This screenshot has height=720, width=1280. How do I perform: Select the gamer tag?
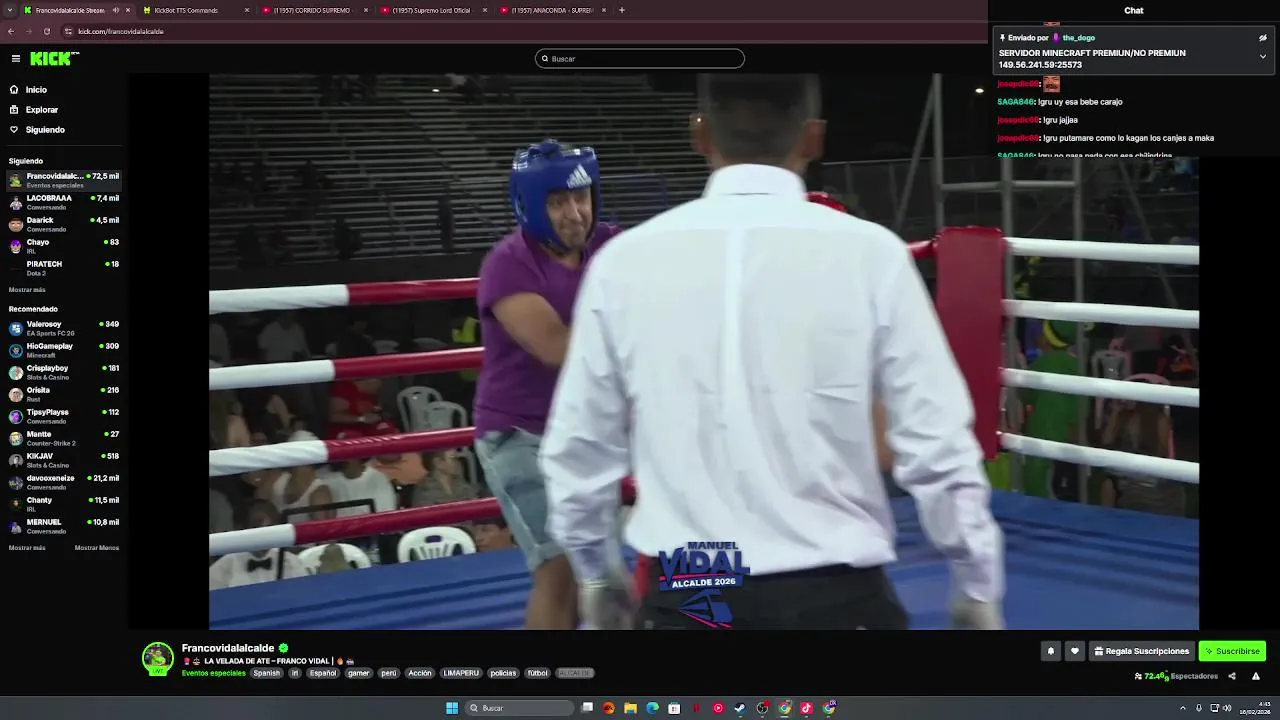(359, 673)
